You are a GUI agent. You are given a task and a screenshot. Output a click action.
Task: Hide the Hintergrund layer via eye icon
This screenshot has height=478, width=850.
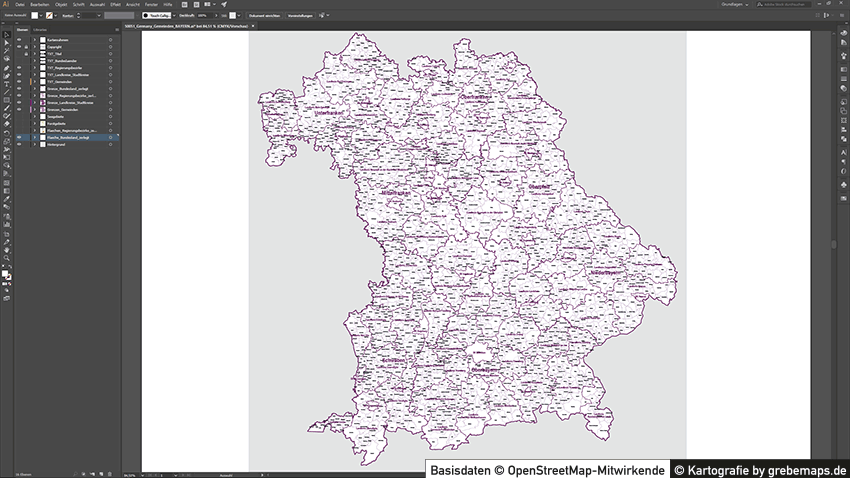click(x=19, y=144)
